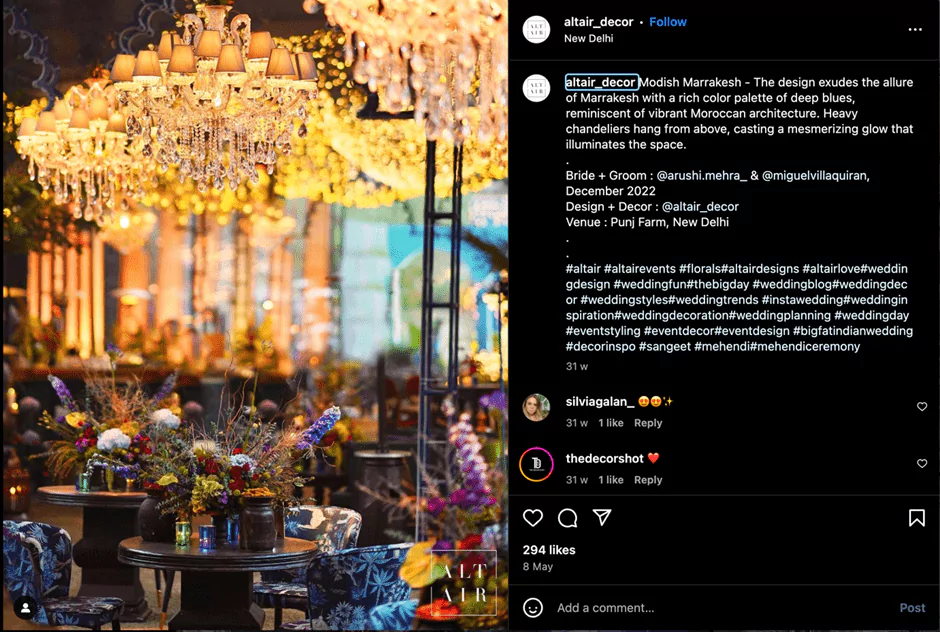Reply to silviagalan_ comment
940x632 pixels.
[x=648, y=423]
